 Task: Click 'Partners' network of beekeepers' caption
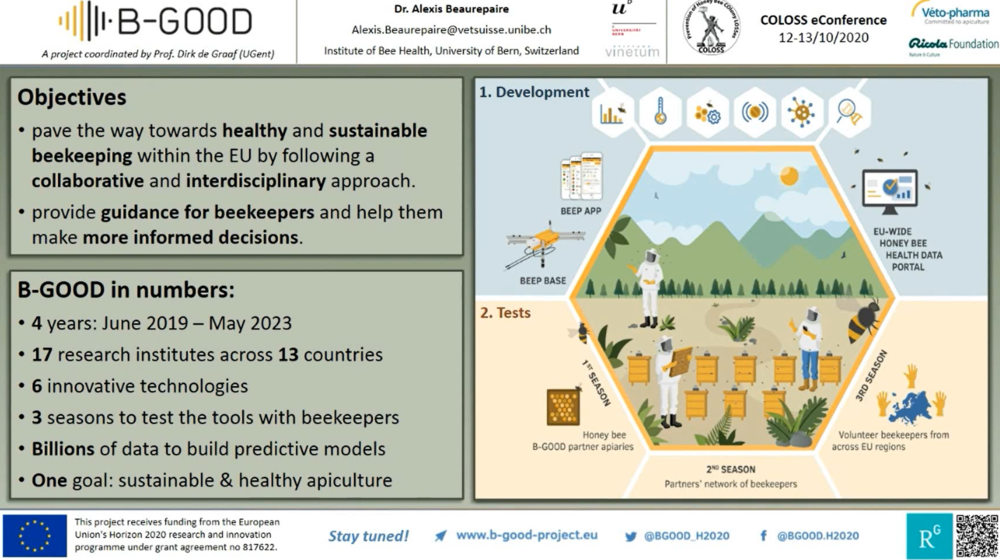(x=731, y=483)
